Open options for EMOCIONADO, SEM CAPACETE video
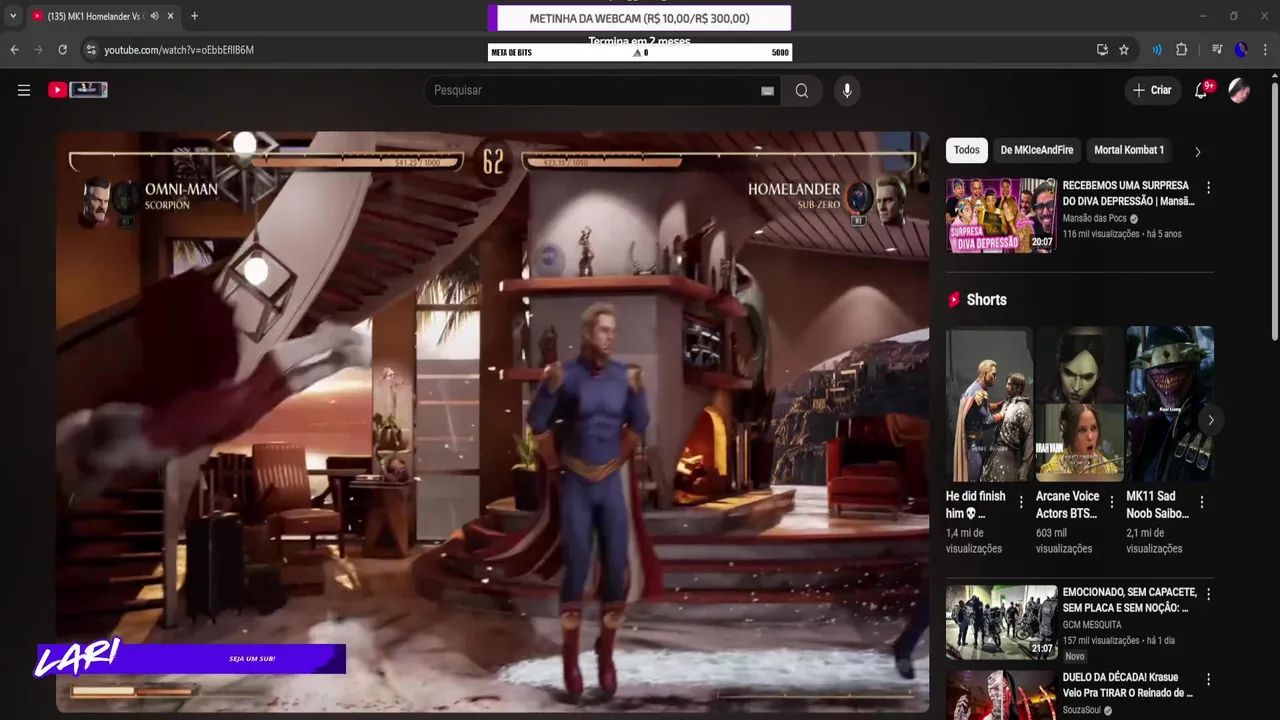Image resolution: width=1280 pixels, height=720 pixels. click(x=1208, y=594)
